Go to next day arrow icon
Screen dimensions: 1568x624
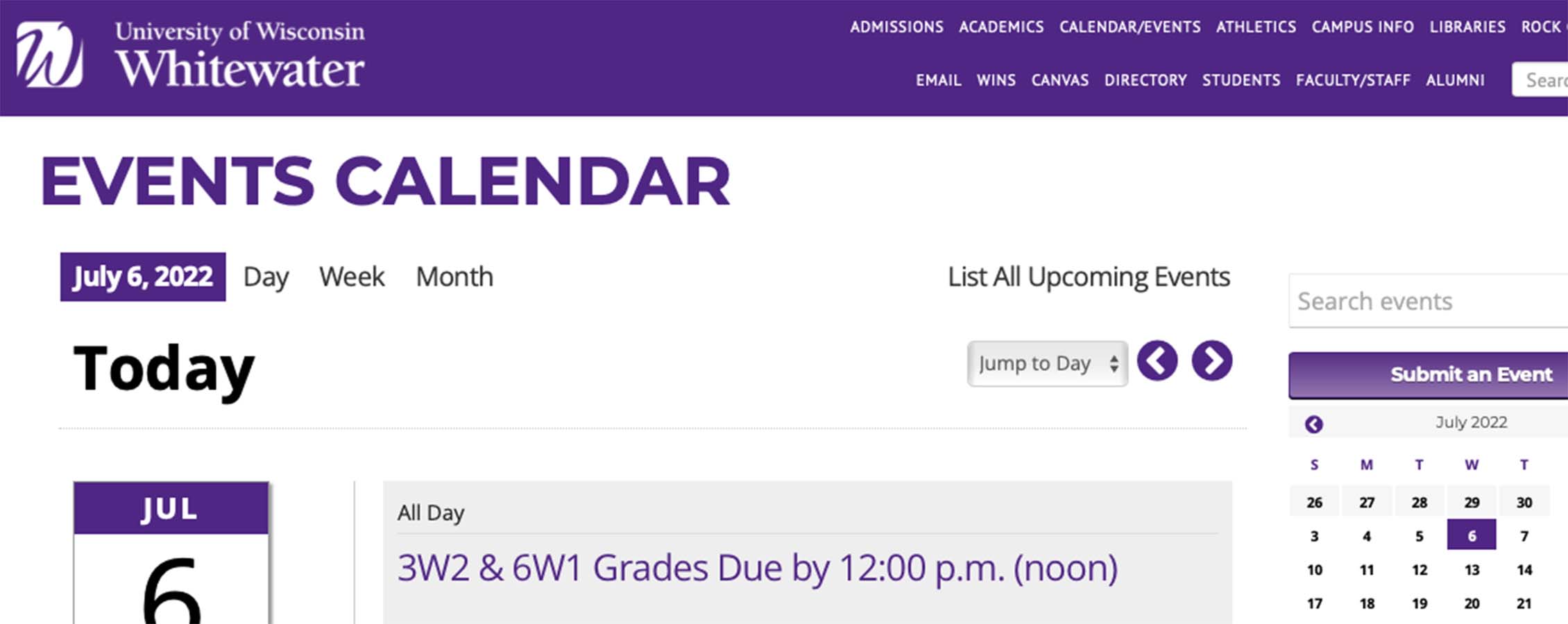1212,361
